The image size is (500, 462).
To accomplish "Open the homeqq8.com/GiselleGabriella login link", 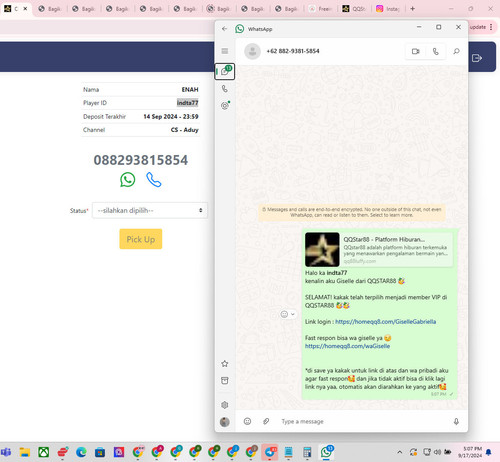I will [385, 322].
